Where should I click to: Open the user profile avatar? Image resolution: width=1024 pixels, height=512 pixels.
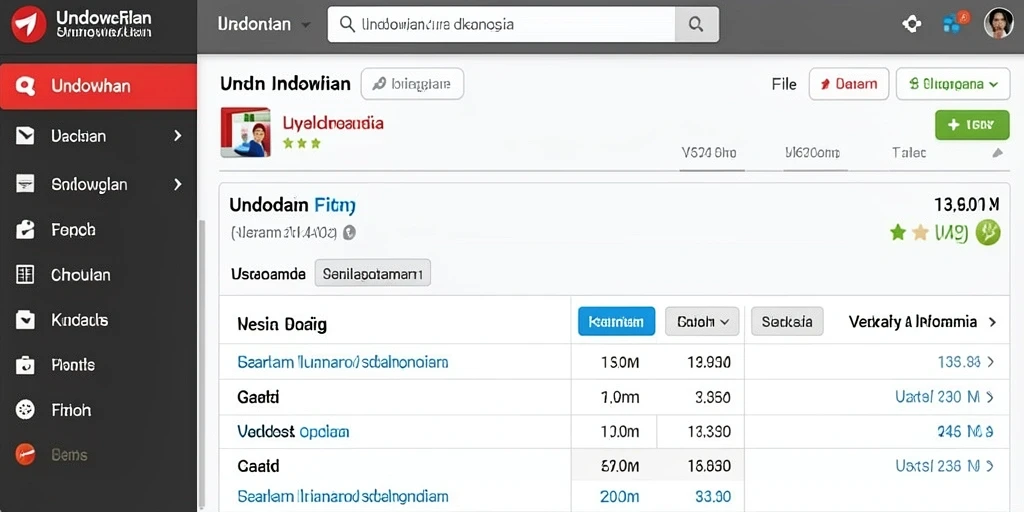tap(999, 24)
